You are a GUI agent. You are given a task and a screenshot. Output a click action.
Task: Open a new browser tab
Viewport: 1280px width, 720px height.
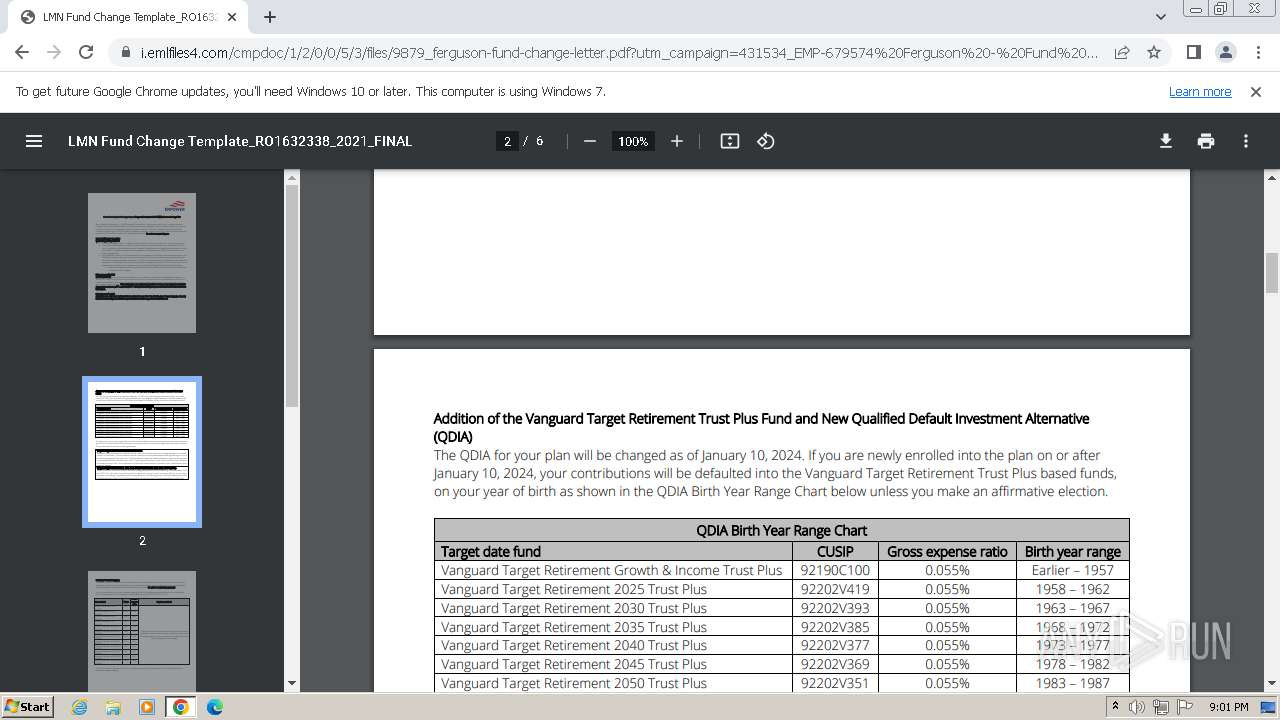pyautogui.click(x=270, y=17)
